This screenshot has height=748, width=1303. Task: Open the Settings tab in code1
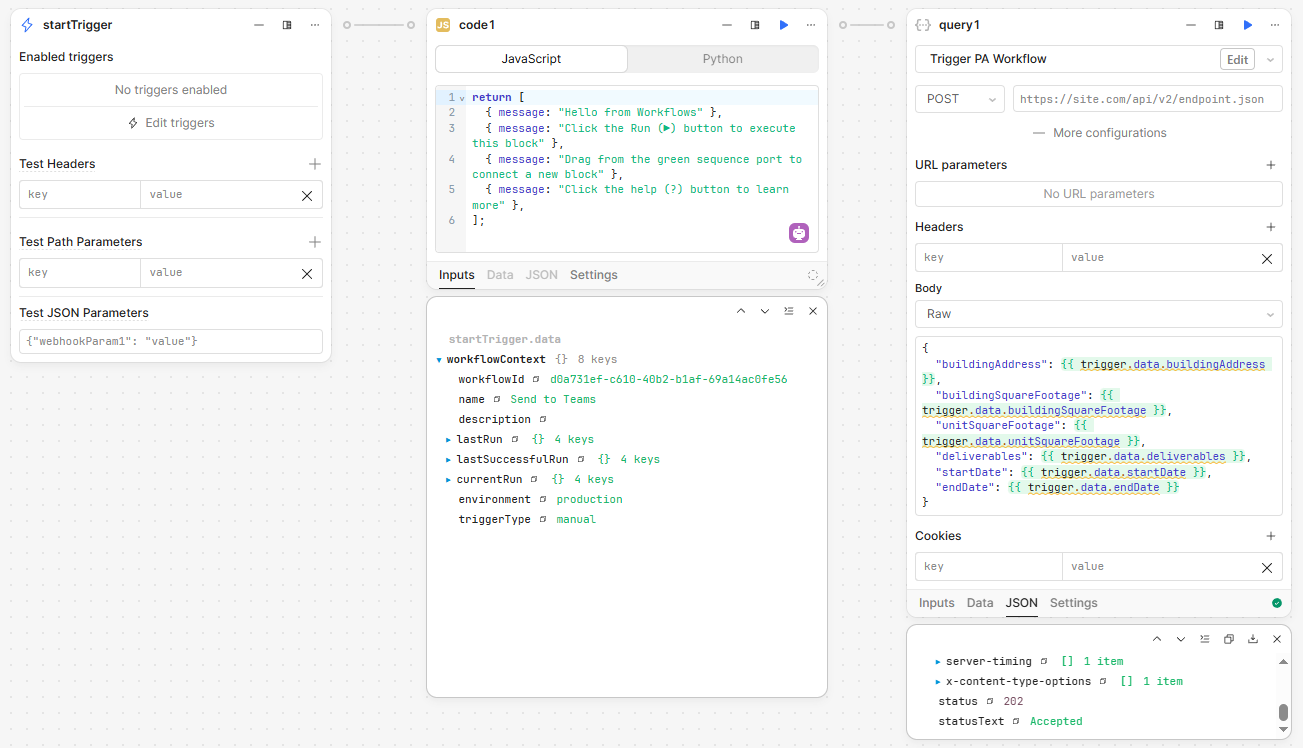pos(593,275)
